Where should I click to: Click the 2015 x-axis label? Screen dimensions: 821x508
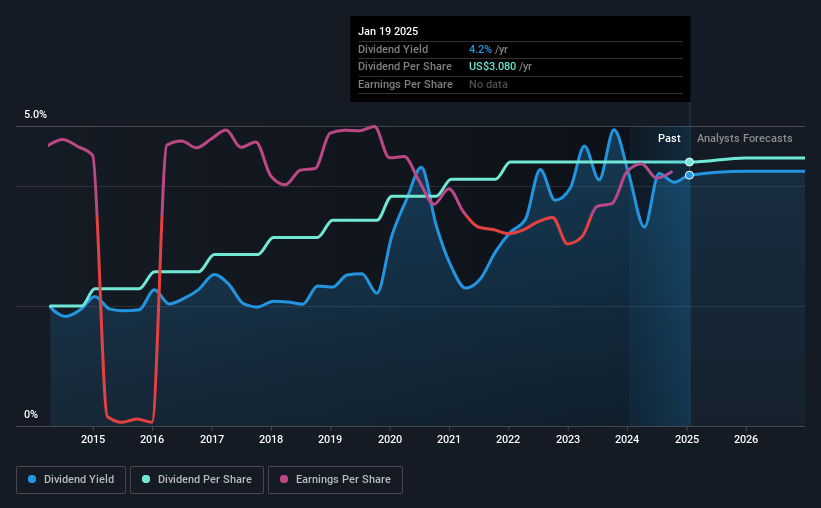[93, 439]
